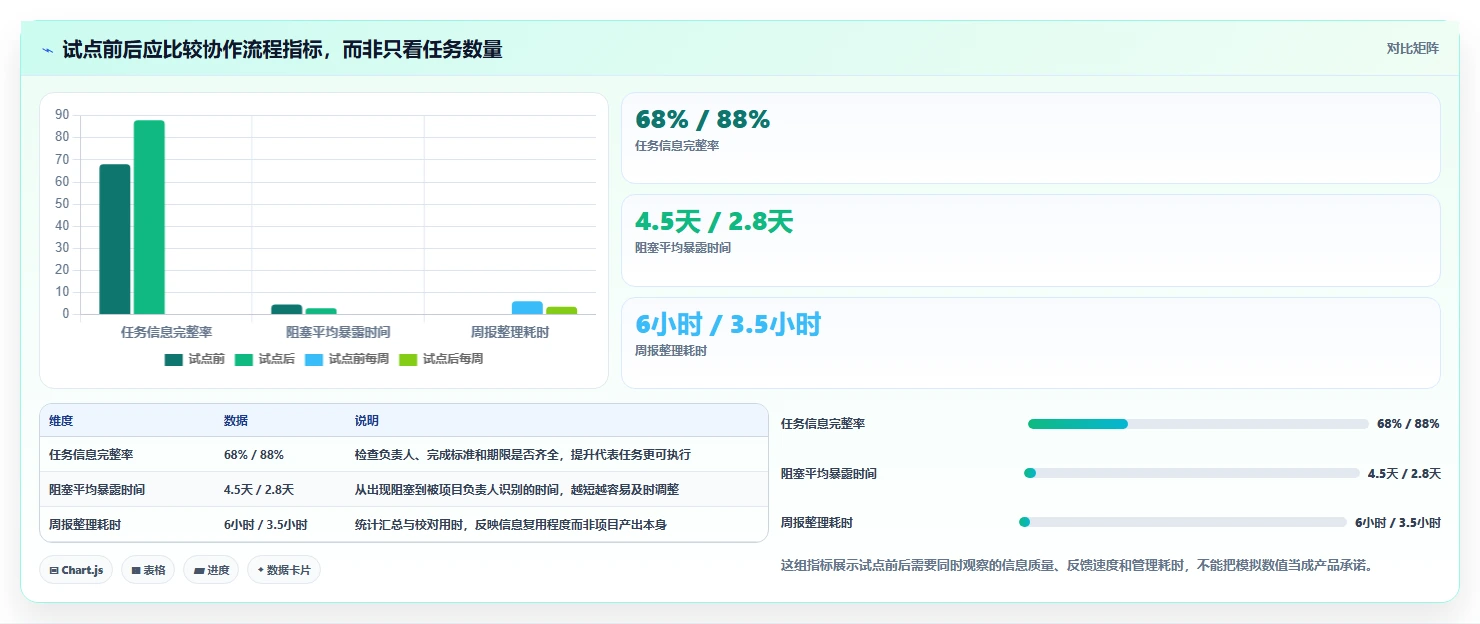Click the description starting 检查负责人
Screen dimensions: 1480x624
(523, 455)
